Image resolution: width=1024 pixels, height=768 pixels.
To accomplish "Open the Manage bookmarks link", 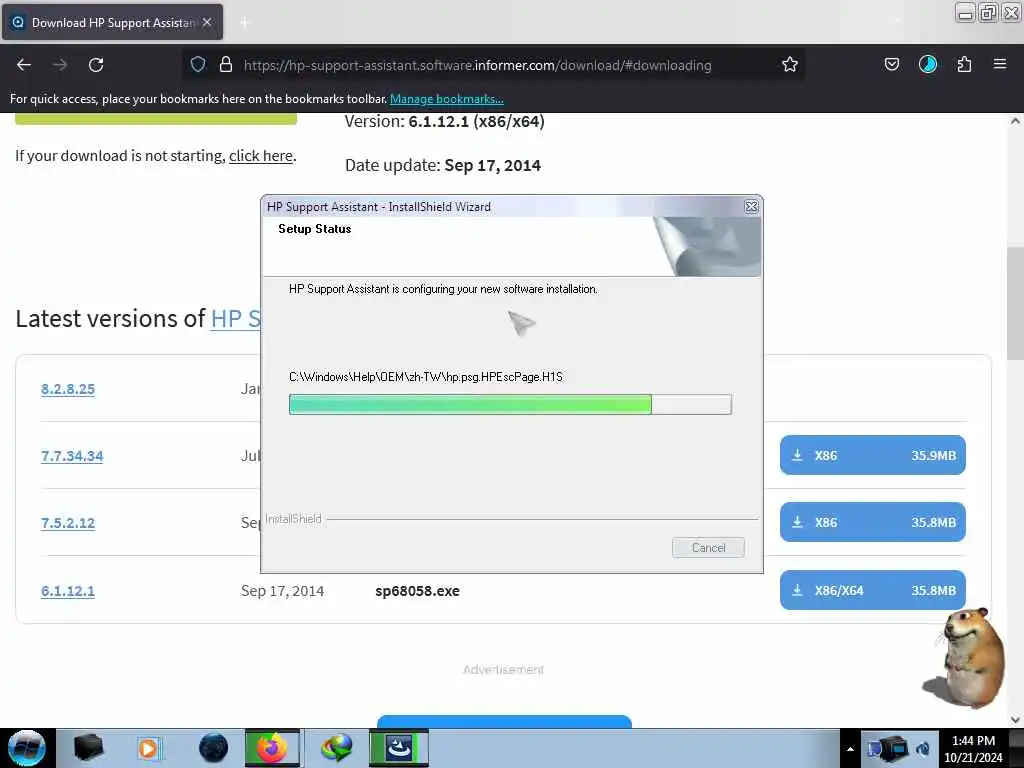I will pos(447,99).
